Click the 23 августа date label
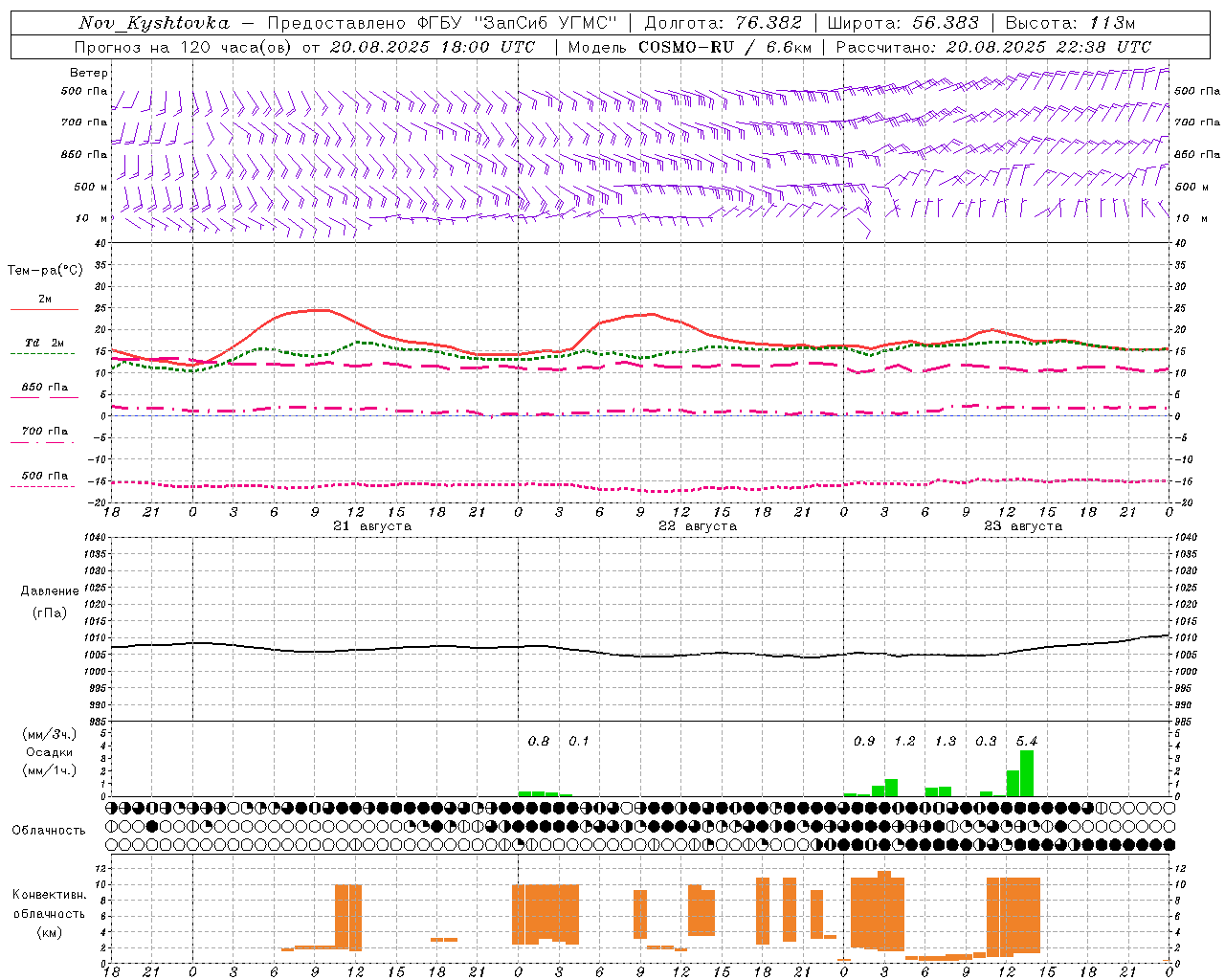 tap(1023, 526)
